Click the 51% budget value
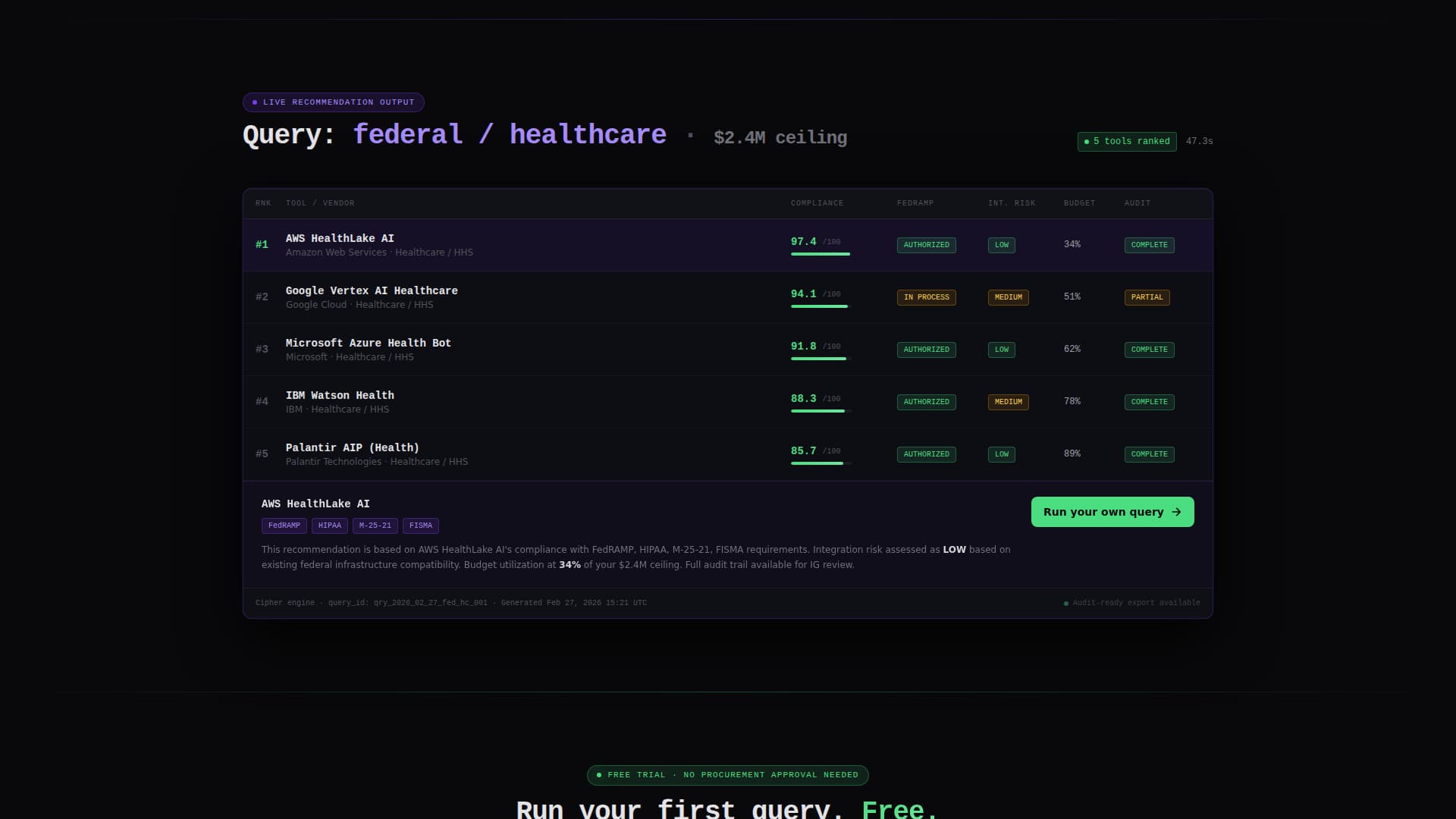The image size is (1456, 819). 1072,297
